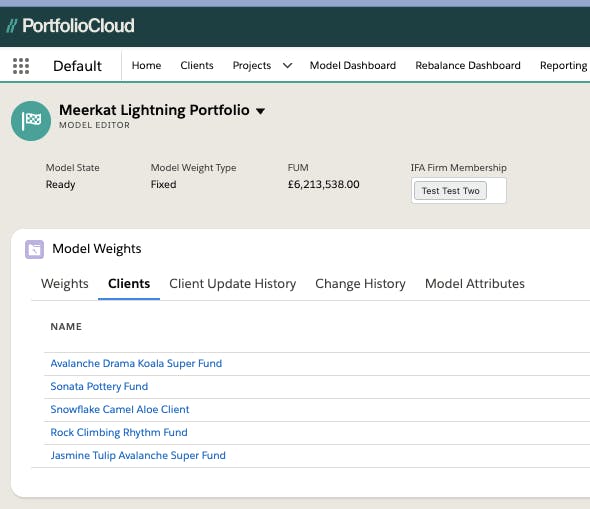Click the Model Weights panel icon
The width and height of the screenshot is (590, 509).
35,249
